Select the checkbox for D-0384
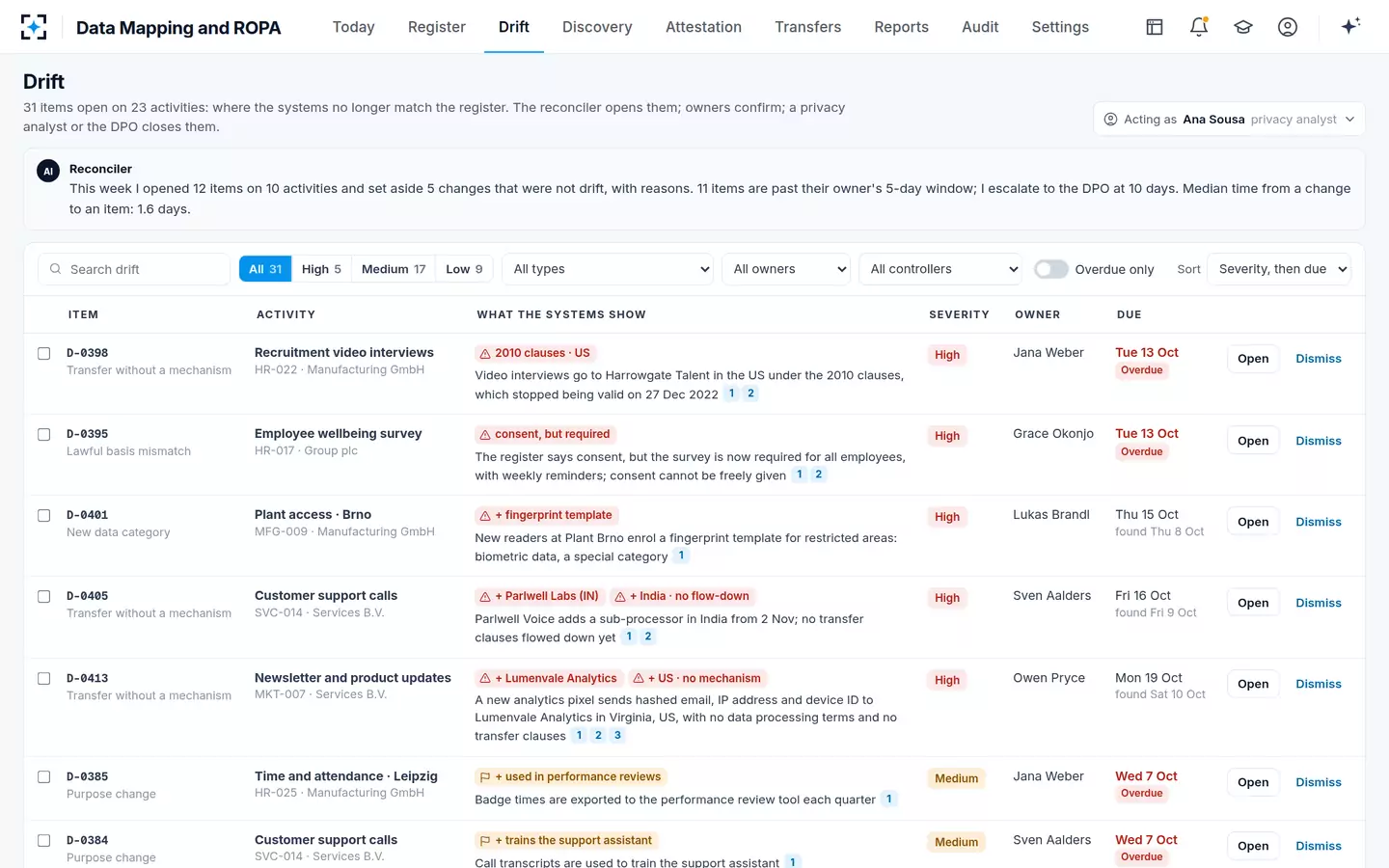The image size is (1389, 868). point(43,840)
